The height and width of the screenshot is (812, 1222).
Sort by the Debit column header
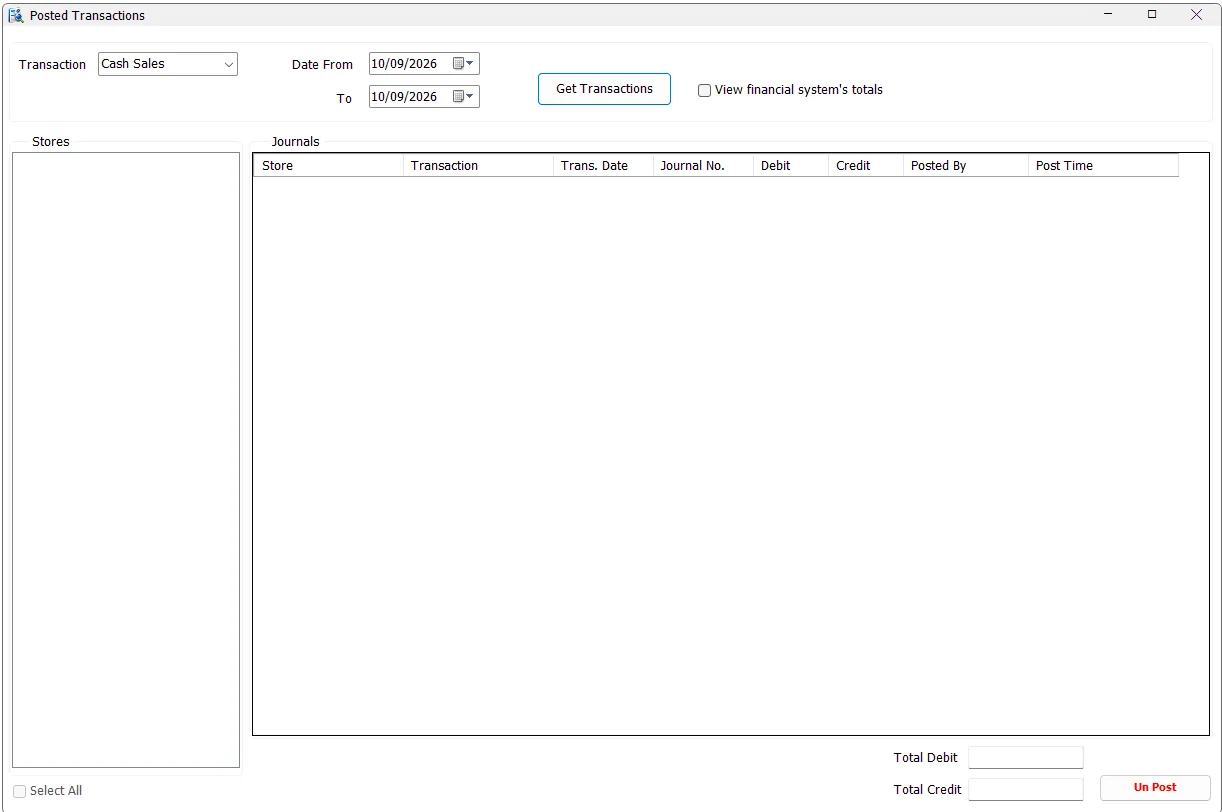(791, 166)
